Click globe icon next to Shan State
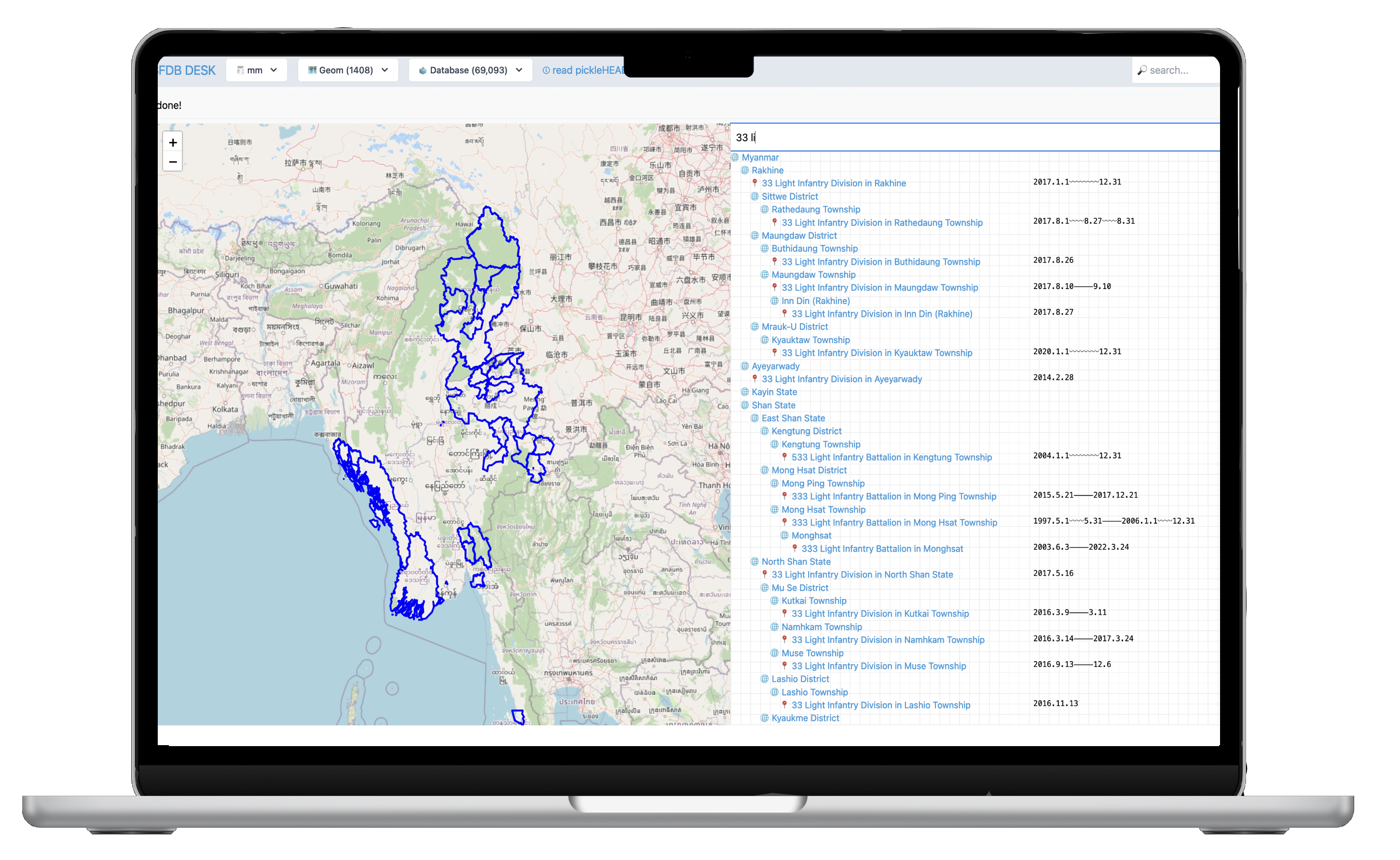1400x860 pixels. click(x=744, y=405)
